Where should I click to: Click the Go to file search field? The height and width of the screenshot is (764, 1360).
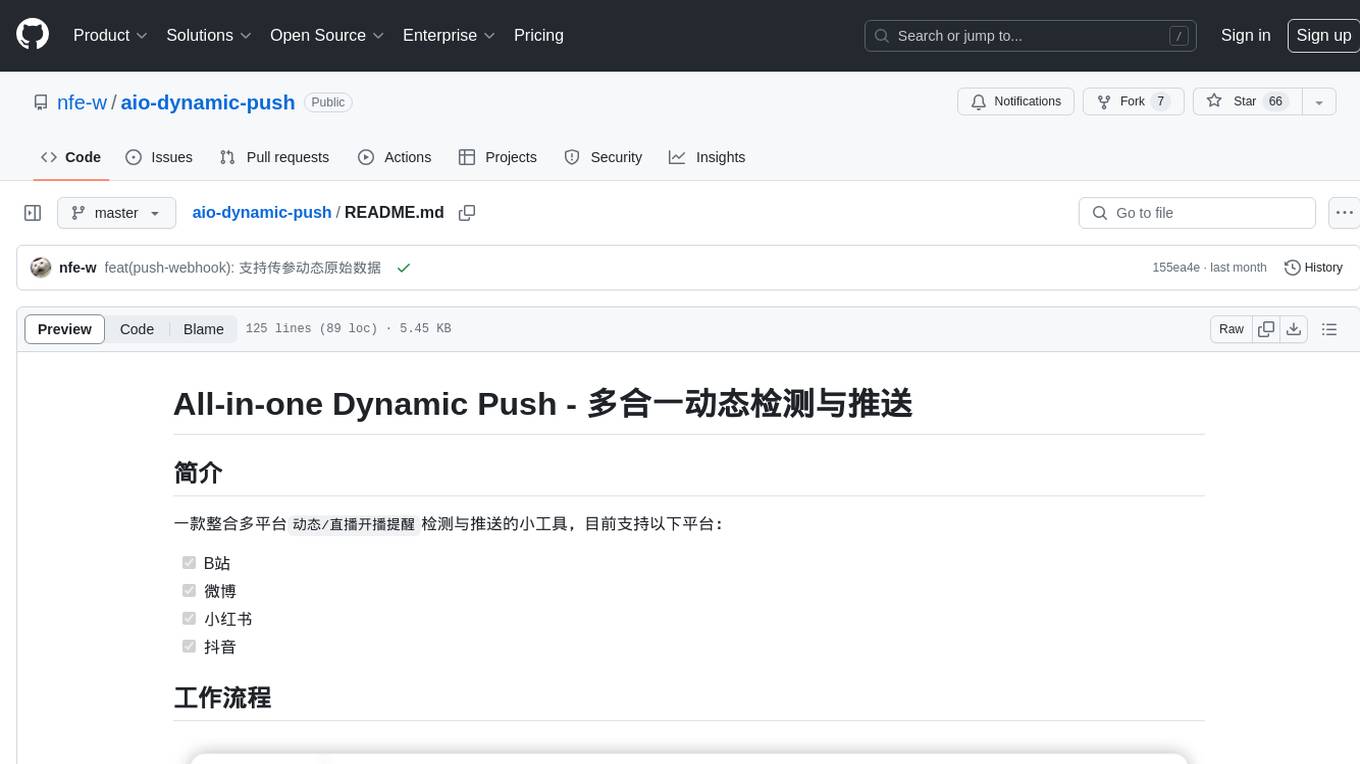click(1197, 213)
